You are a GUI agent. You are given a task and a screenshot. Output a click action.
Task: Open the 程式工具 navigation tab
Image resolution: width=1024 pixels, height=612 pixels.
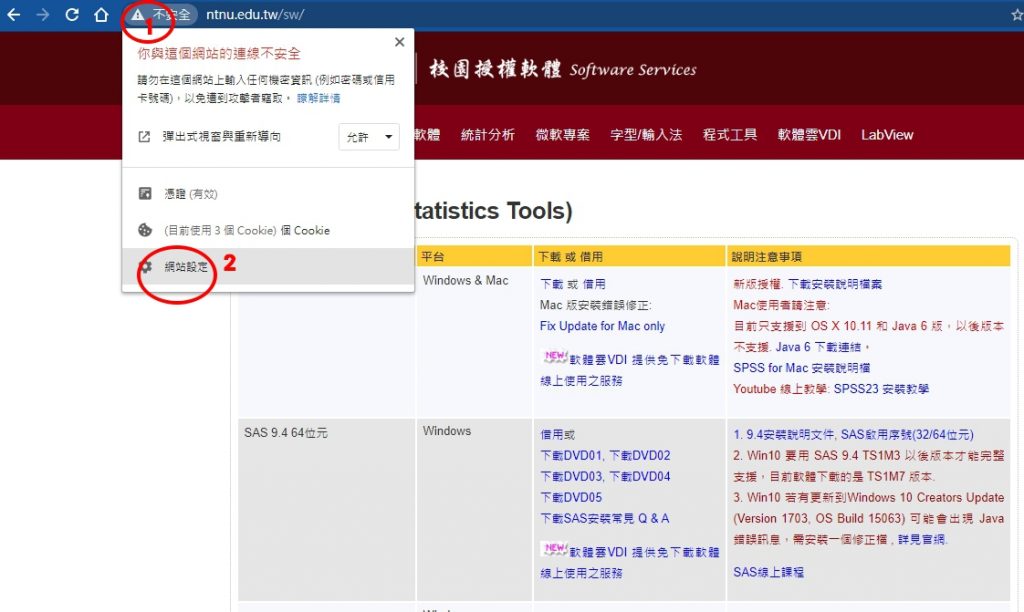(729, 135)
